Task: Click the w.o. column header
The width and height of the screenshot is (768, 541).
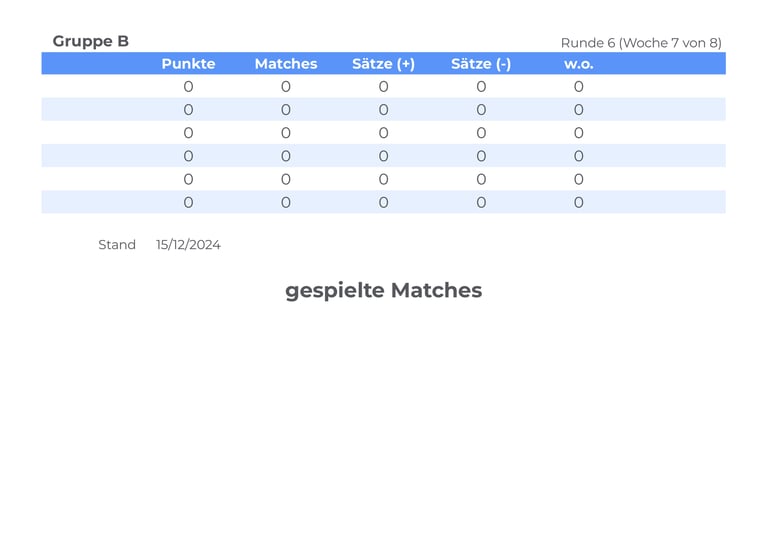Action: click(578, 64)
